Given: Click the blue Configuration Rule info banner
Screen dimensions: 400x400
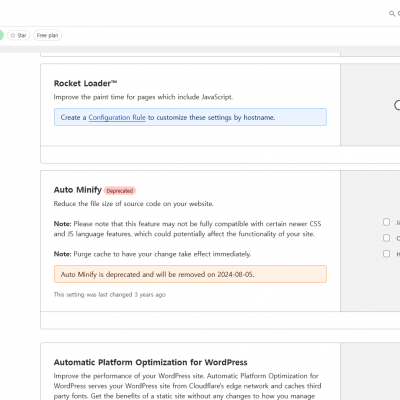Looking at the screenshot, I should (190, 117).
